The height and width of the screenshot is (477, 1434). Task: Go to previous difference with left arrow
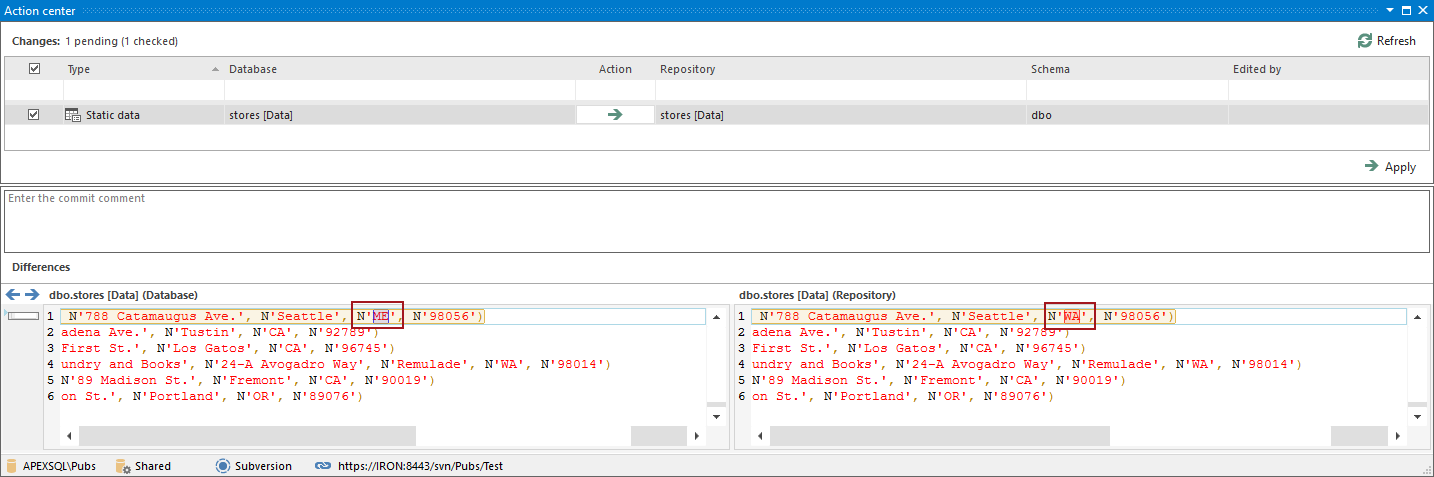(x=13, y=295)
